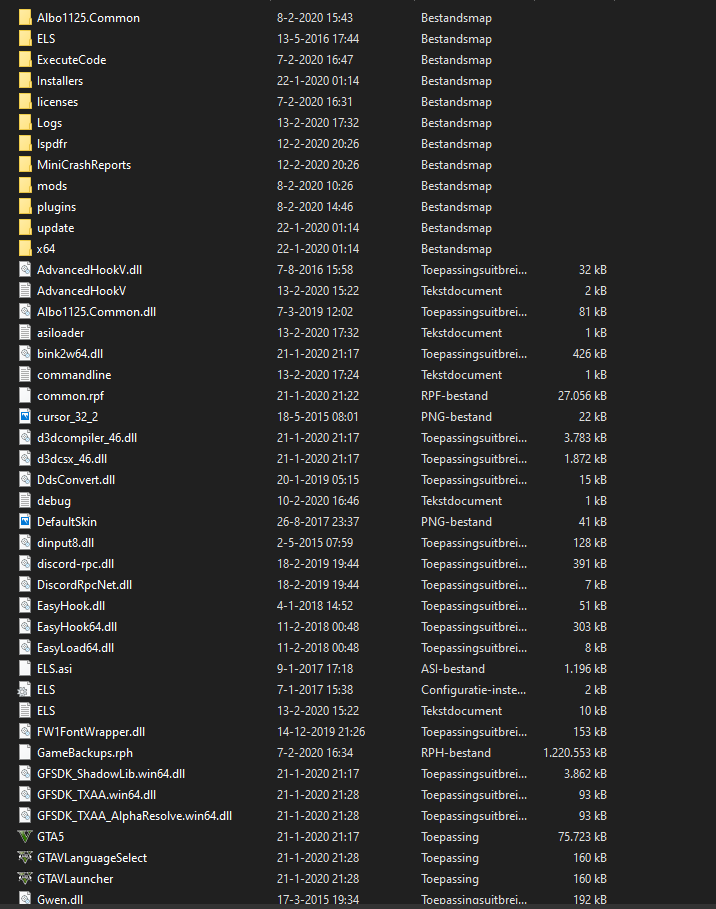Viewport: 716px width, 909px height.
Task: Click the date 10-2-2020 16:46
Action: 318,500
